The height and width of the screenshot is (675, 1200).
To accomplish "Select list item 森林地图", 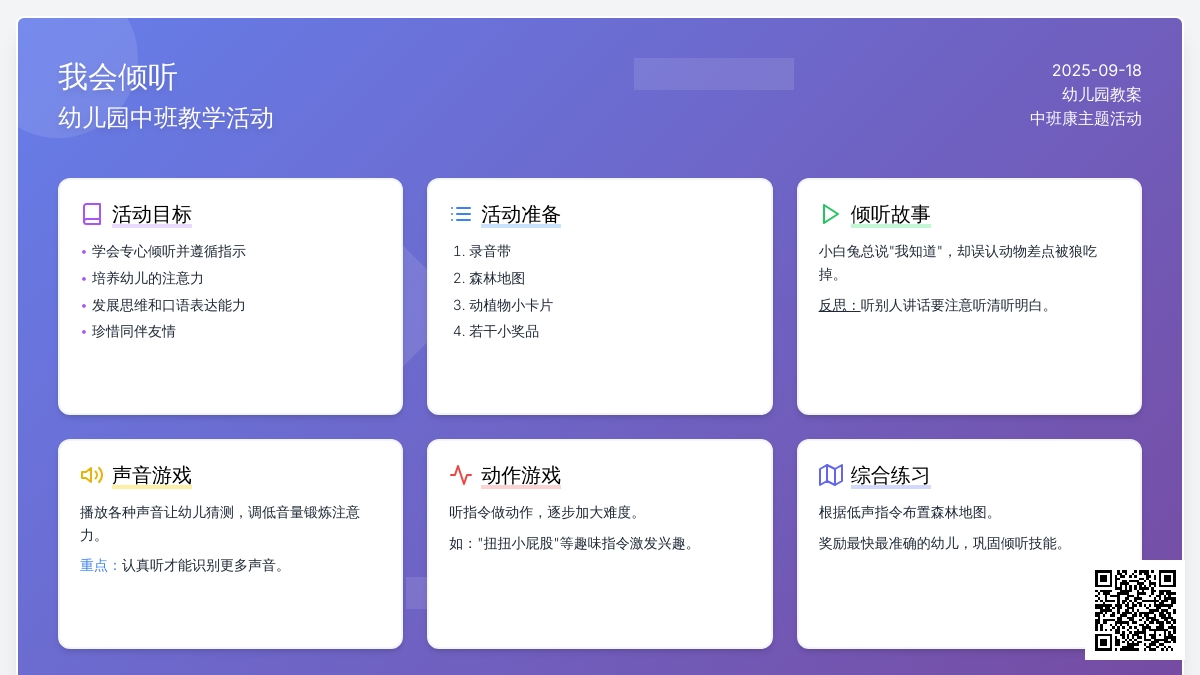I will coord(497,278).
